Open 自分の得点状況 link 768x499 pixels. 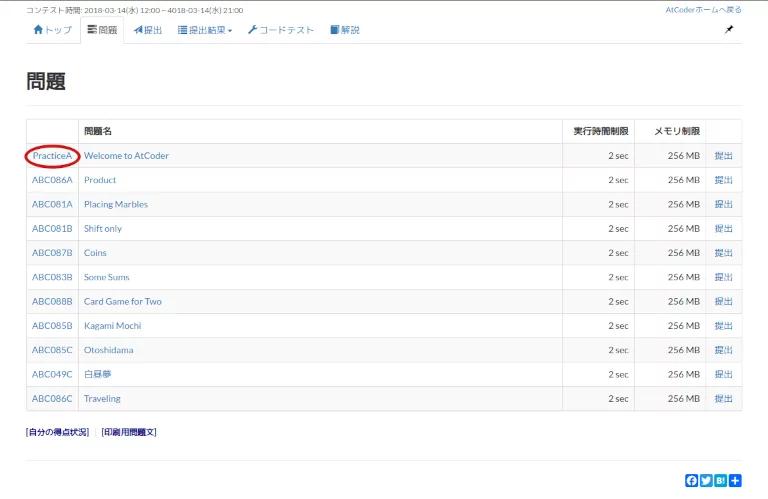click(57, 432)
